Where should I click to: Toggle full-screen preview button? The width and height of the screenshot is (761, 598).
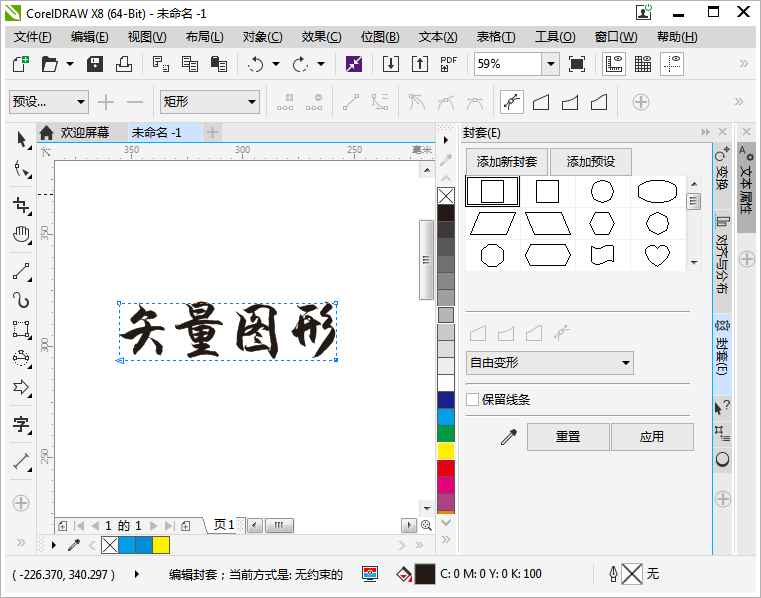[577, 64]
